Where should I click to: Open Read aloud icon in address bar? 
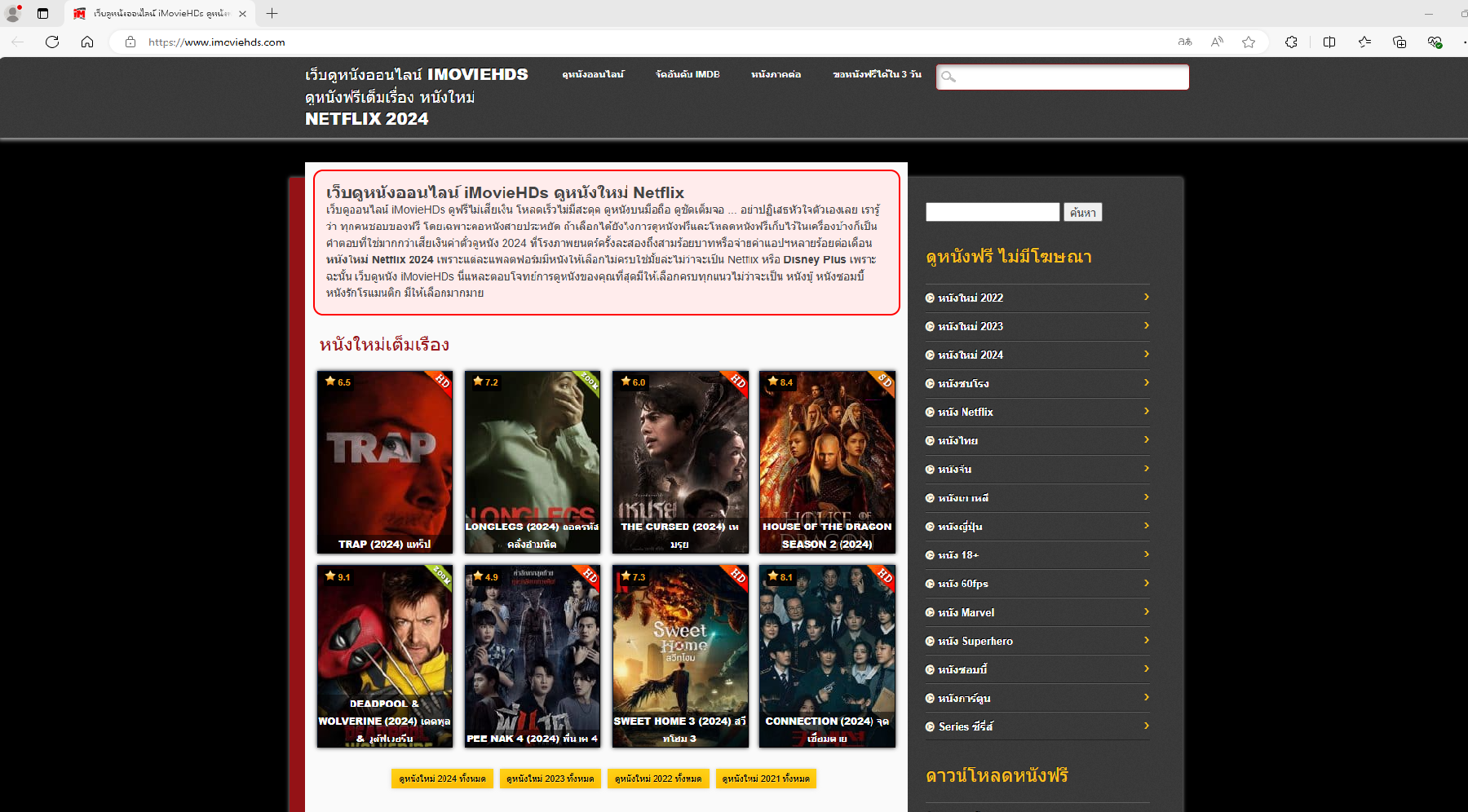tap(1217, 42)
